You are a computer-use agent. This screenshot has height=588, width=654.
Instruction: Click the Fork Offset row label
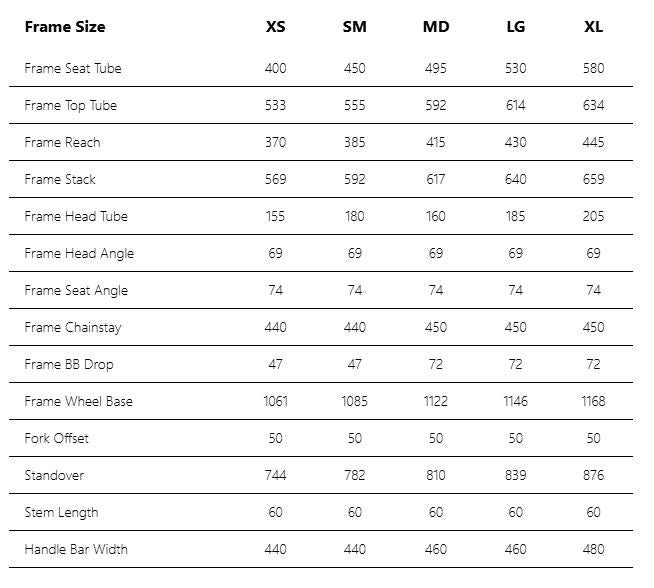(55, 438)
